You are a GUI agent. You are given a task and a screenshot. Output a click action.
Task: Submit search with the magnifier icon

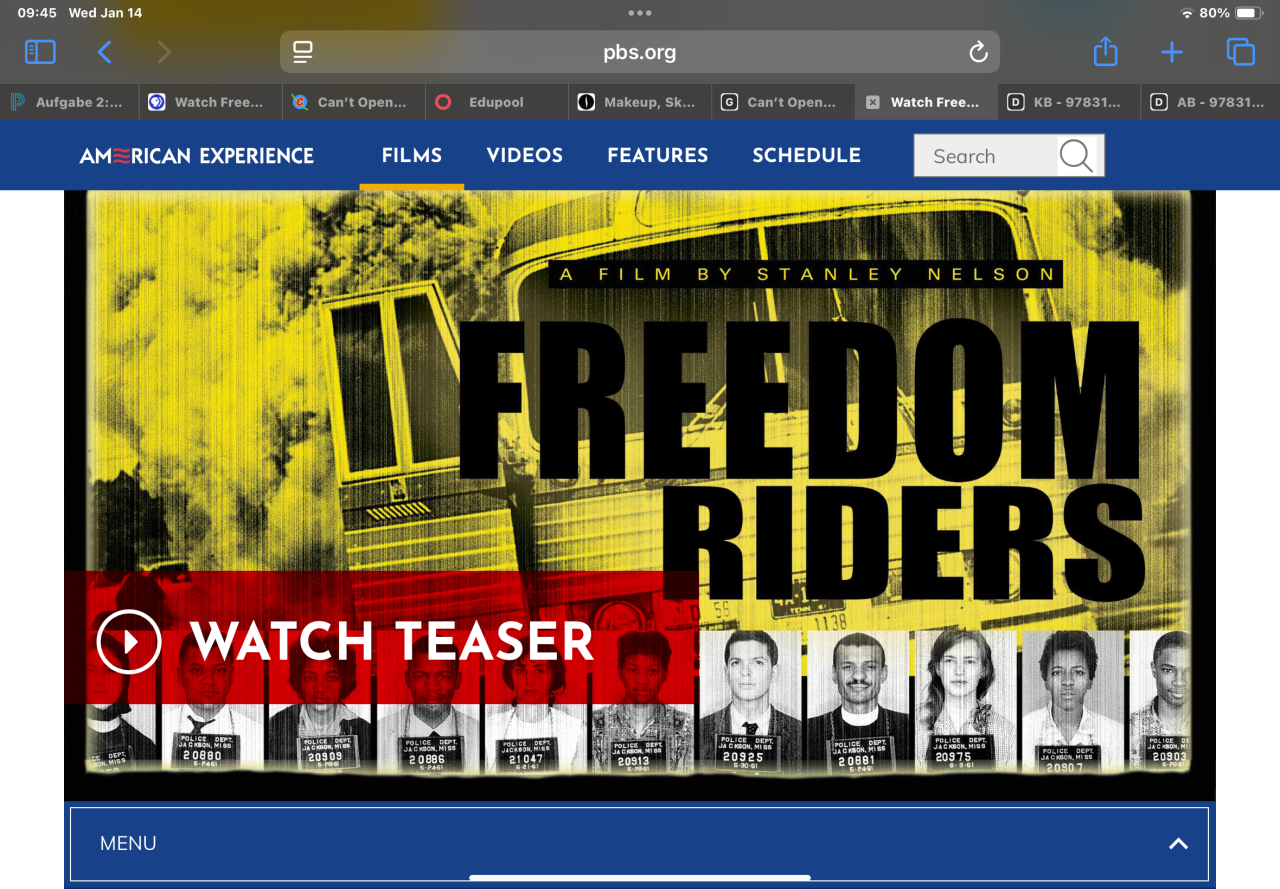[x=1077, y=156]
